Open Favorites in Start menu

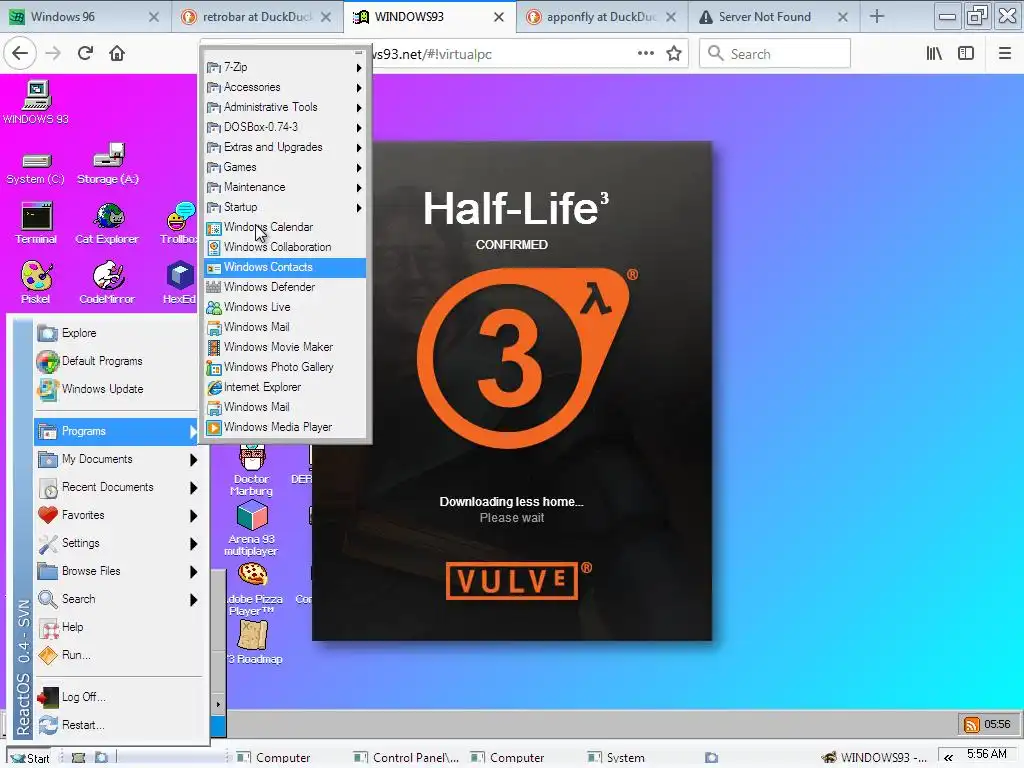tap(116, 515)
